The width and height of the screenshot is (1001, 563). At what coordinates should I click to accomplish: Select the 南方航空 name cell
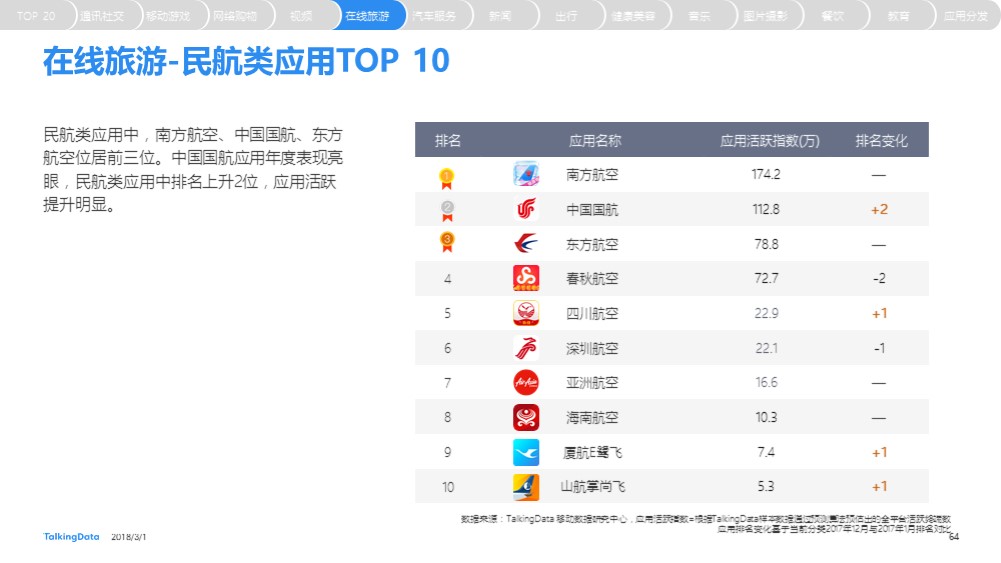coord(592,174)
